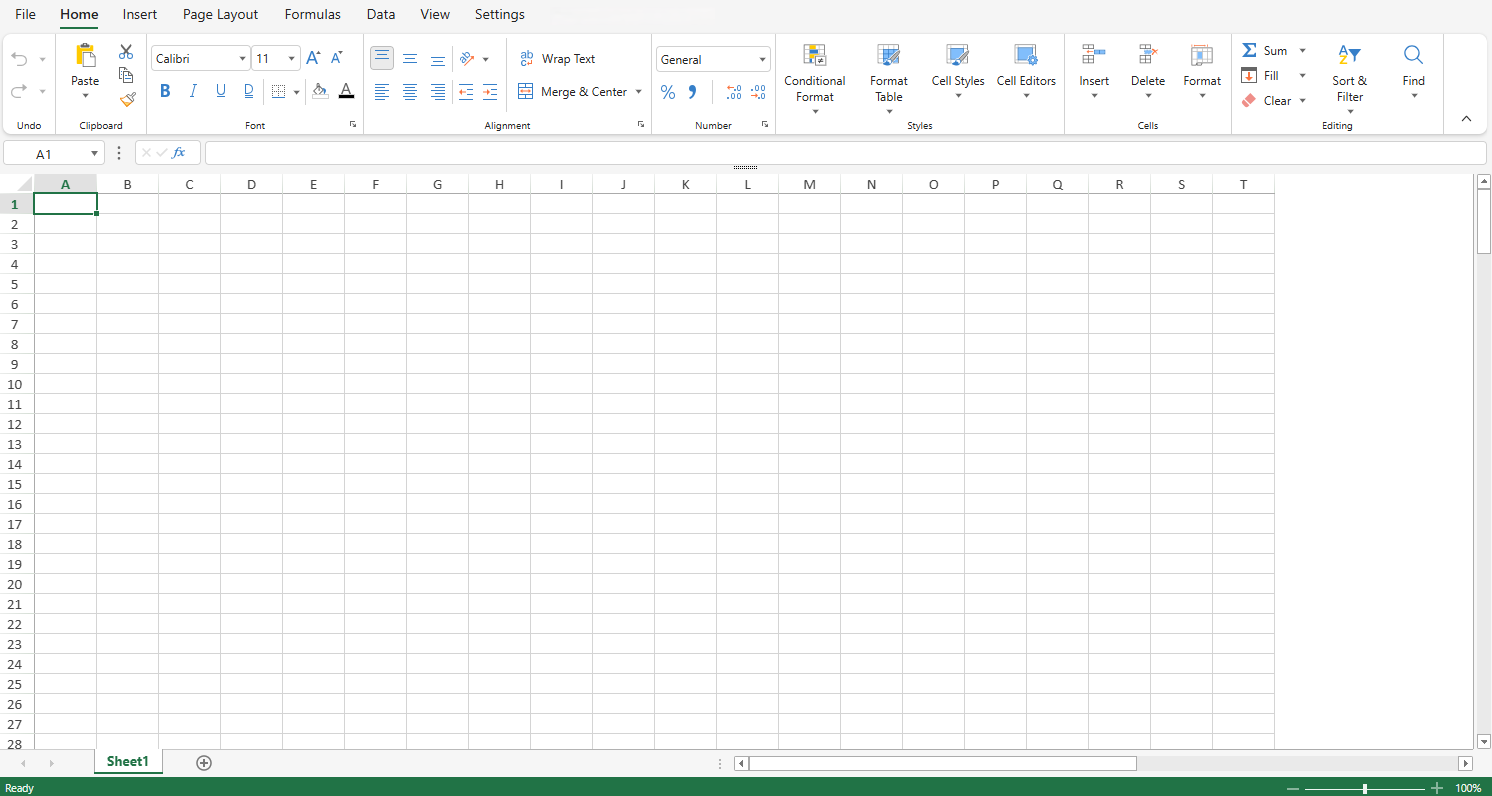Viewport: 1492px width, 796px height.
Task: Click the decrease decimal icon
Action: click(x=758, y=92)
